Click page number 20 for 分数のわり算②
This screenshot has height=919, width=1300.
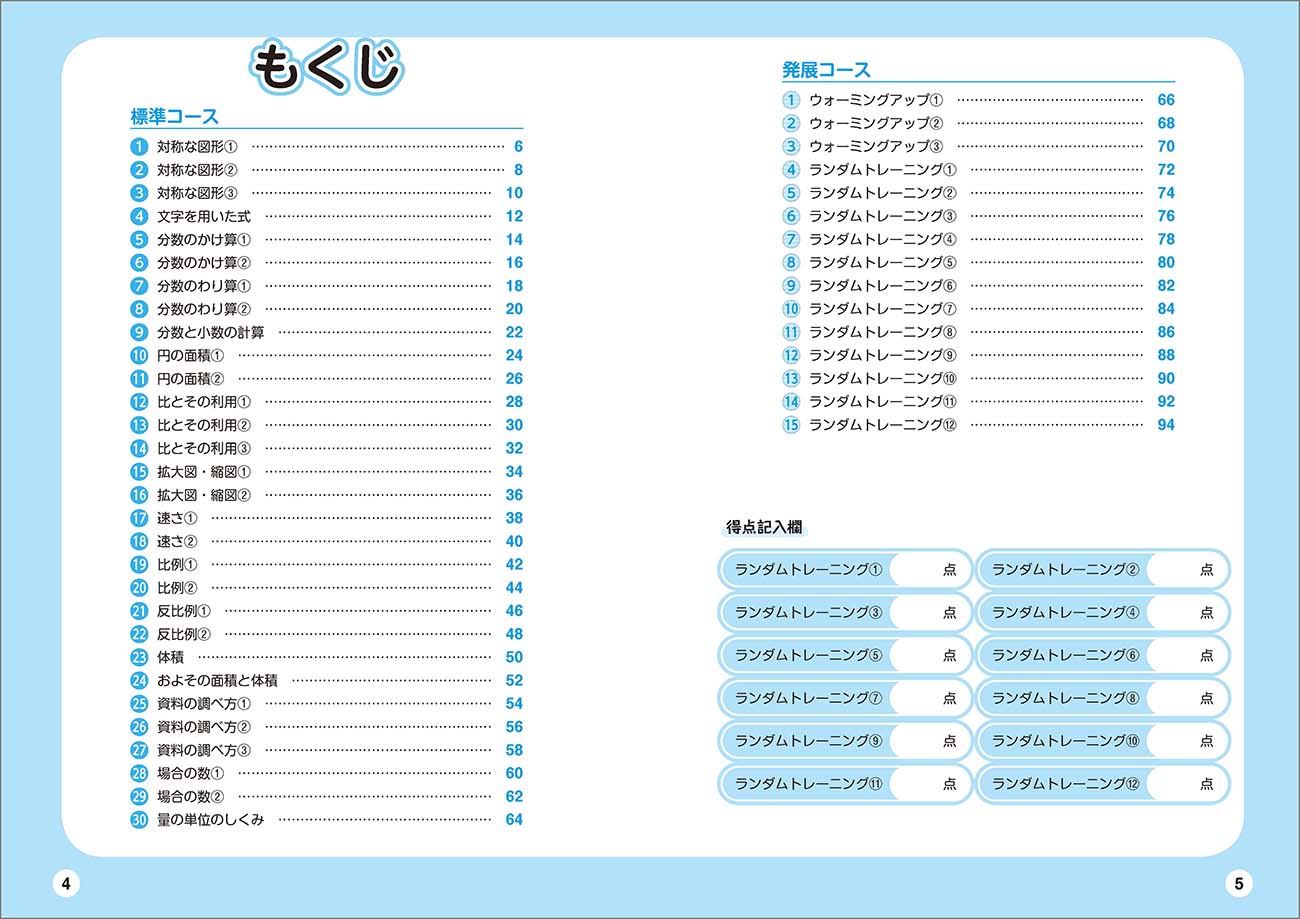(x=514, y=309)
